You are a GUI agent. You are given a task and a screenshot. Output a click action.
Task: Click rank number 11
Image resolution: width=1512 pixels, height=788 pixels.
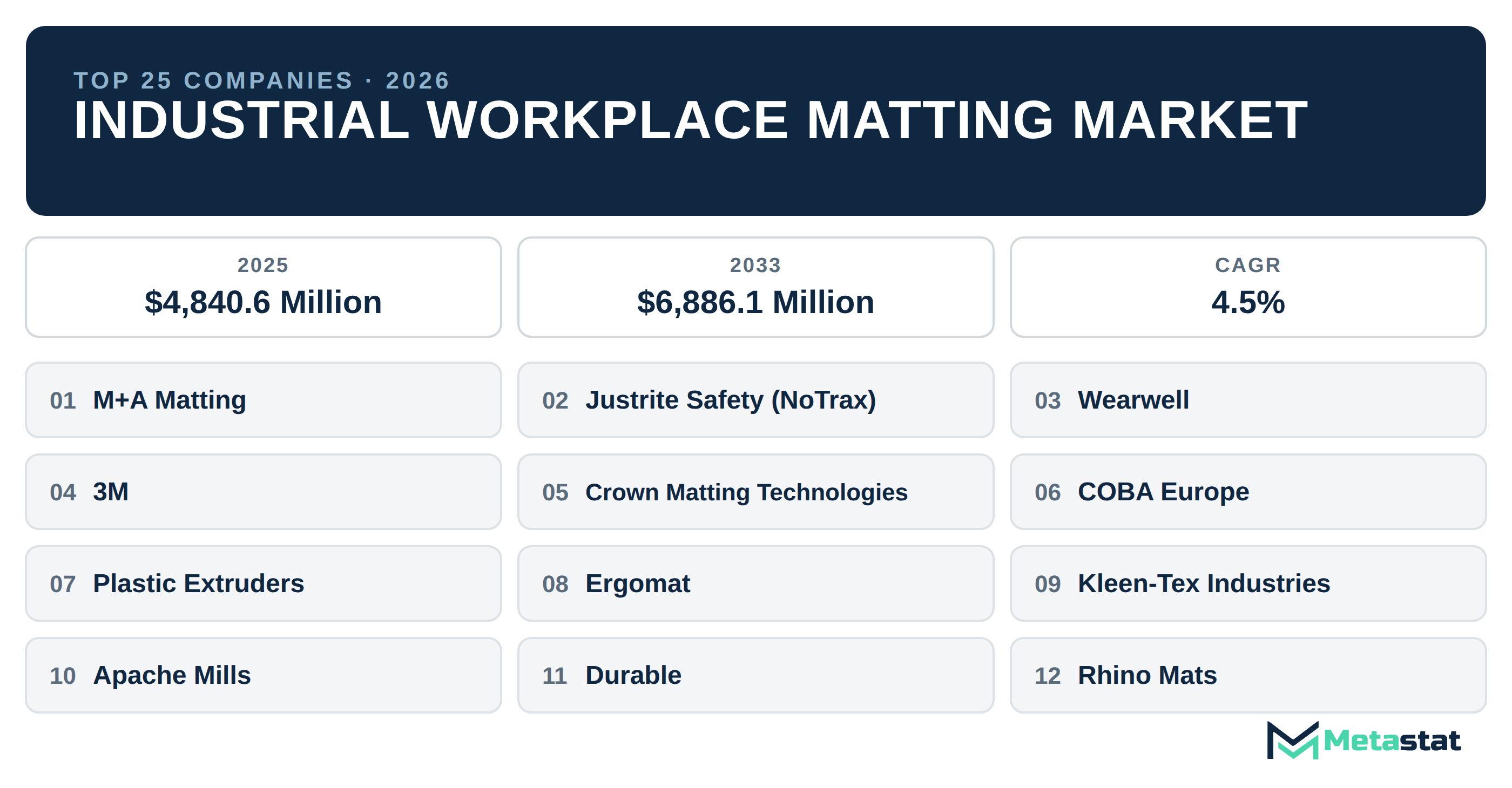coord(555,676)
